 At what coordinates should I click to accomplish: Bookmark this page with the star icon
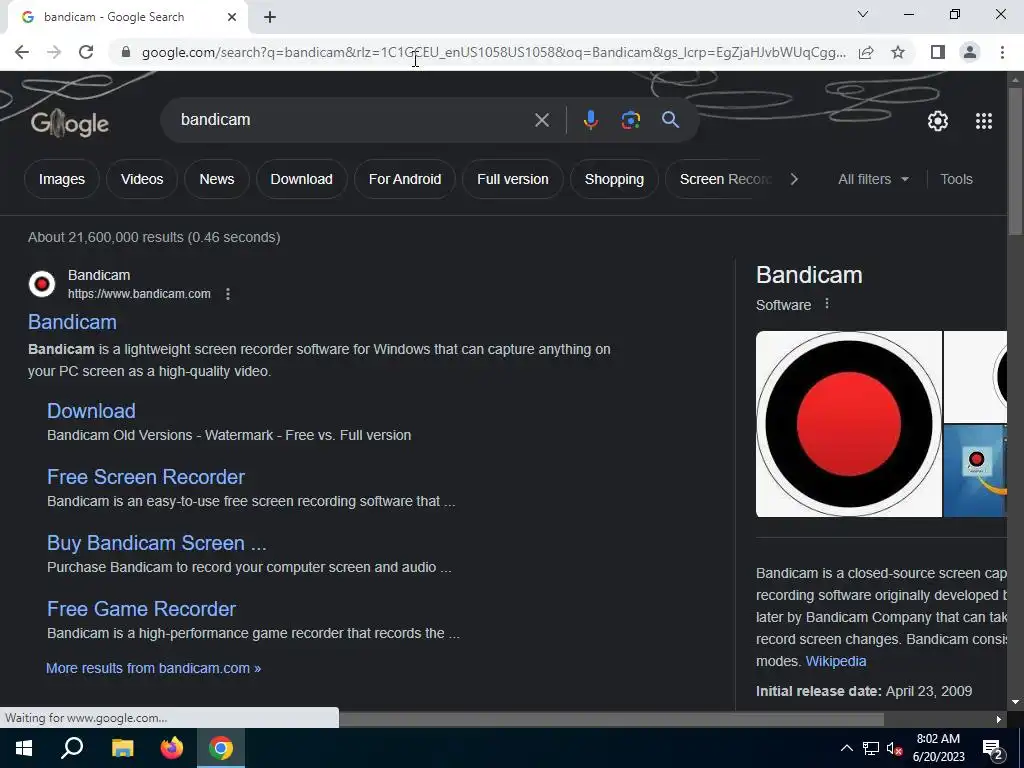tap(898, 52)
